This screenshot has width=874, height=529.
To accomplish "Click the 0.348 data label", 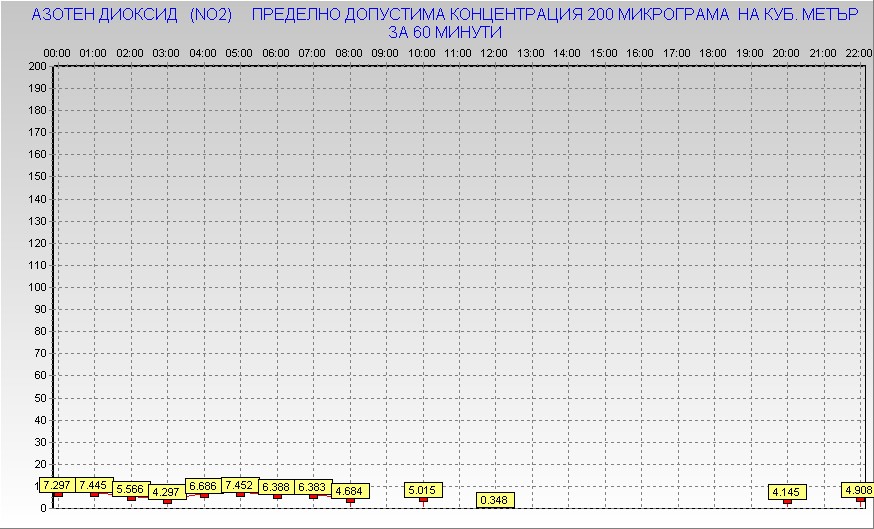I will 495,500.
